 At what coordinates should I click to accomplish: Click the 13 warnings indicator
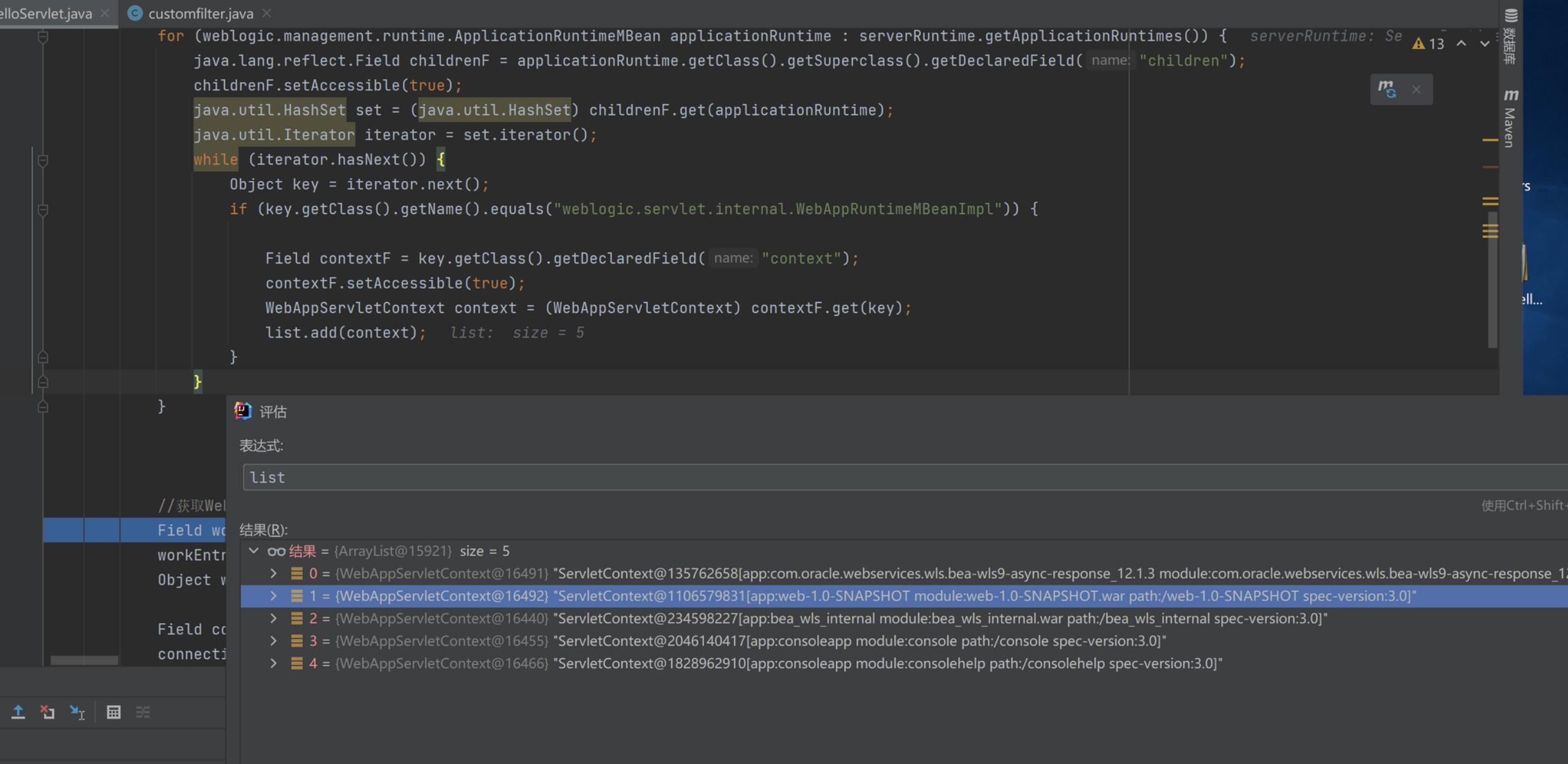pyautogui.click(x=1428, y=44)
